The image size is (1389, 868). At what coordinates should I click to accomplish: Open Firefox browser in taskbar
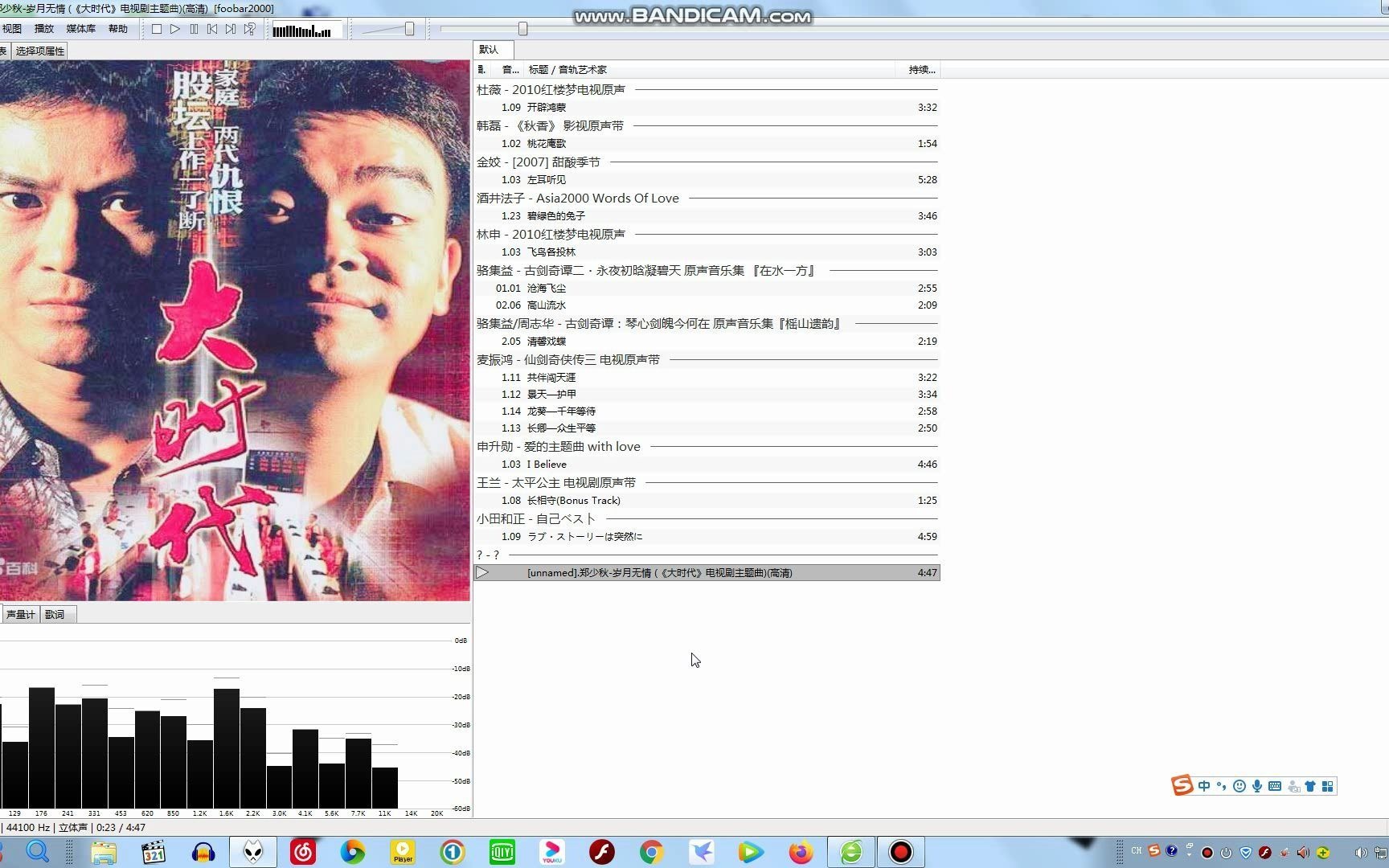(801, 852)
